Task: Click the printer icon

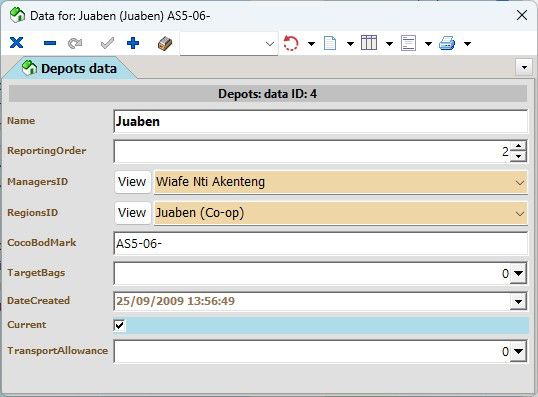Action: click(447, 43)
